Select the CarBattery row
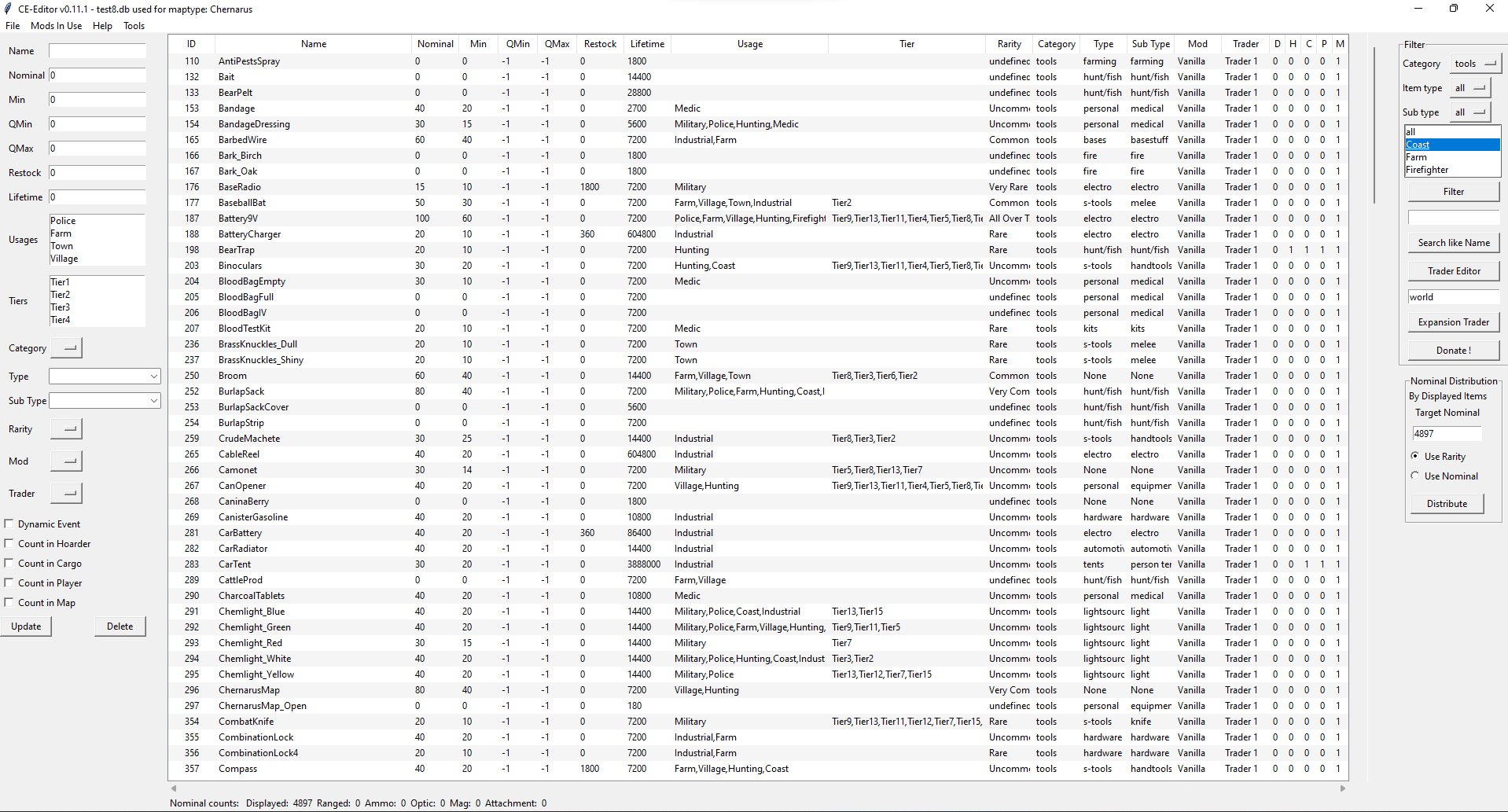The image size is (1508, 812). click(759, 533)
